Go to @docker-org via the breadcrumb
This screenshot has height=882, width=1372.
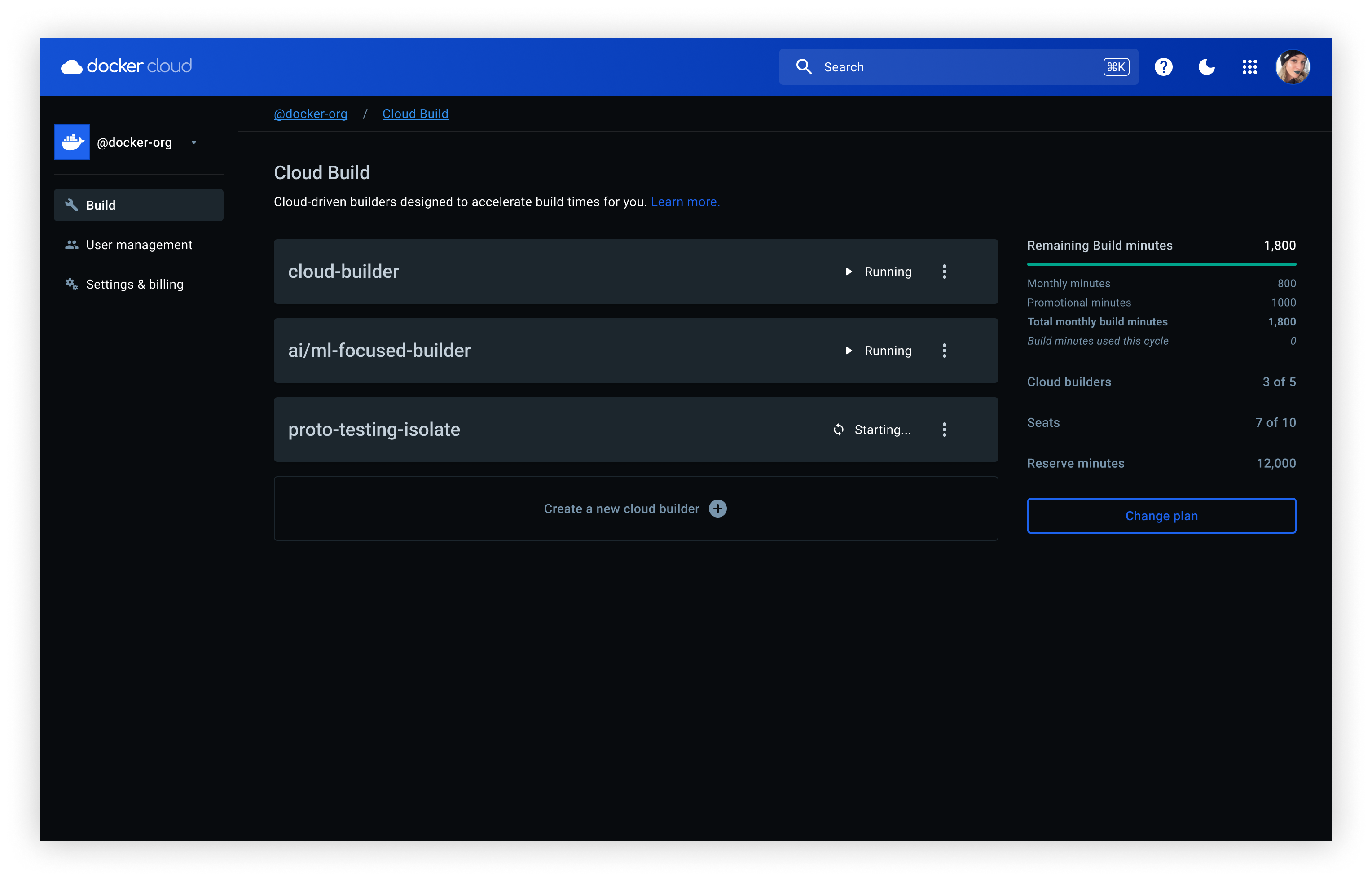311,114
